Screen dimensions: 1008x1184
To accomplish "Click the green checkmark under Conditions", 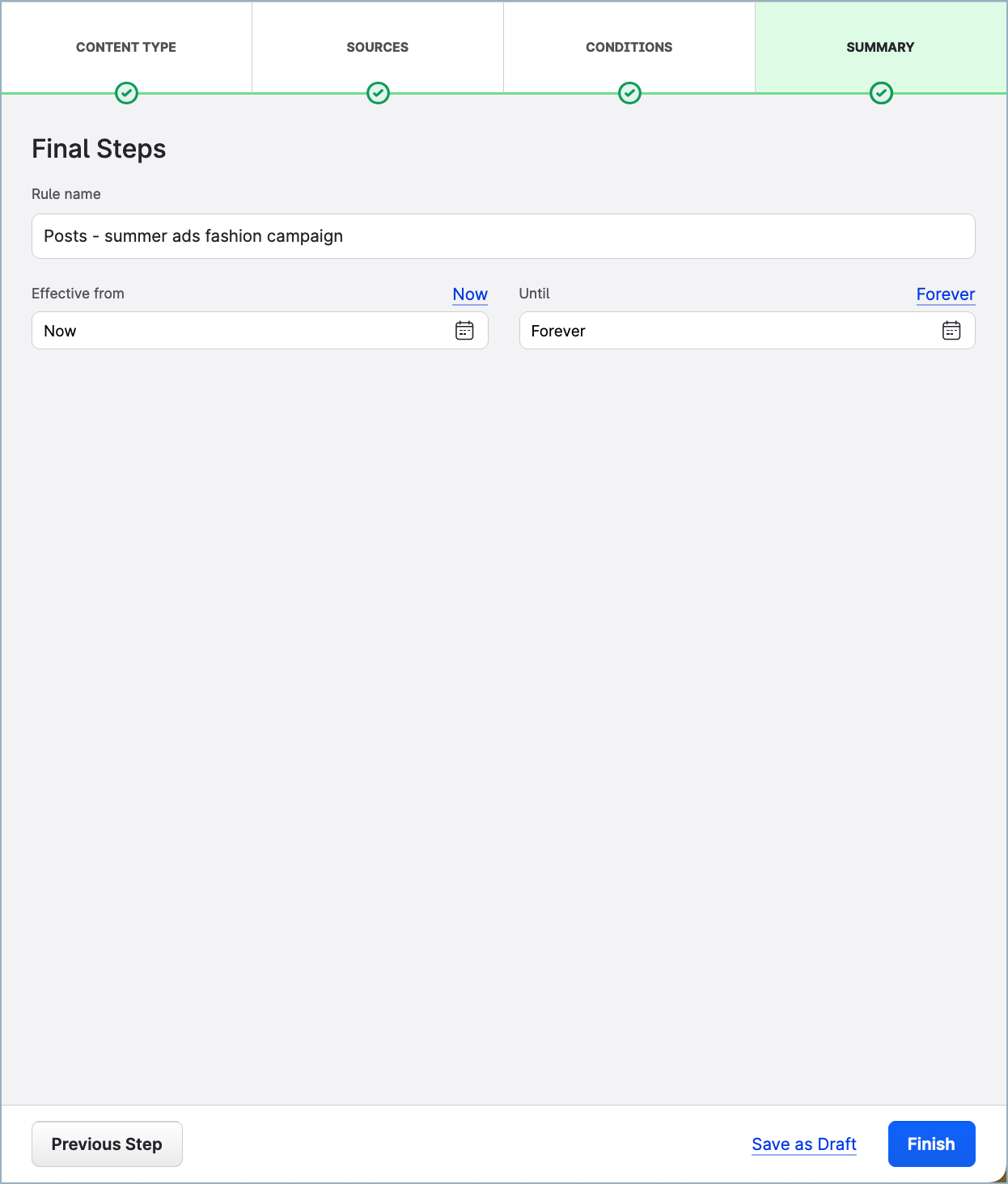I will click(629, 92).
